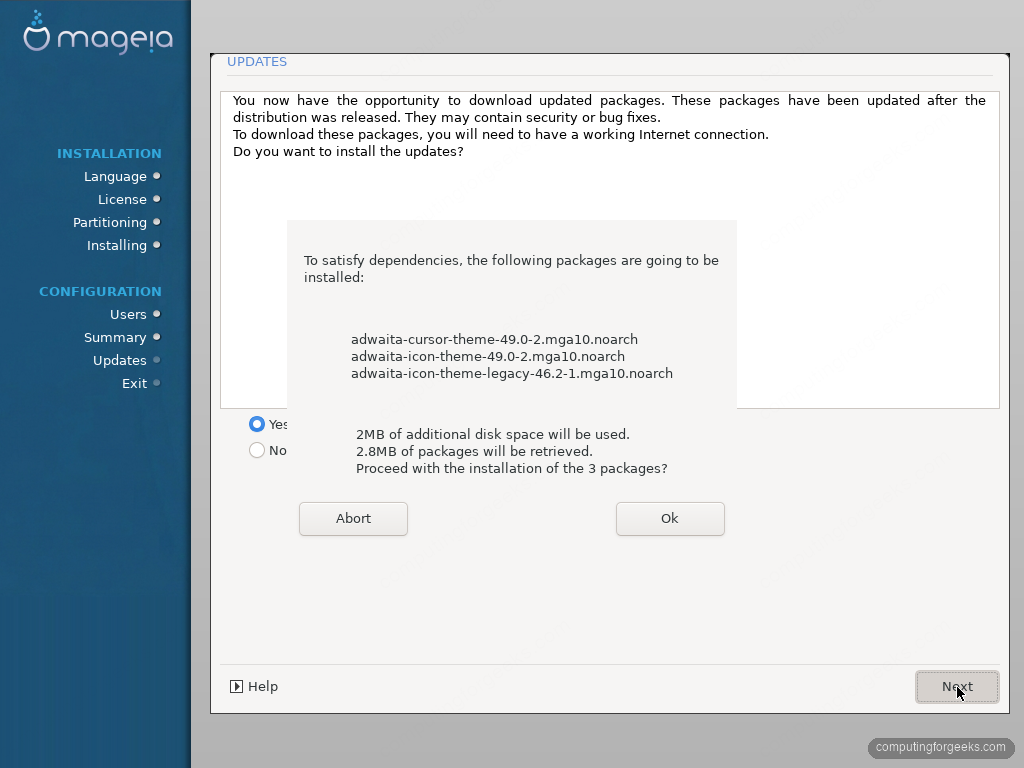Click the CONFIGURATION section heading
This screenshot has width=1024, height=768.
[100, 291]
